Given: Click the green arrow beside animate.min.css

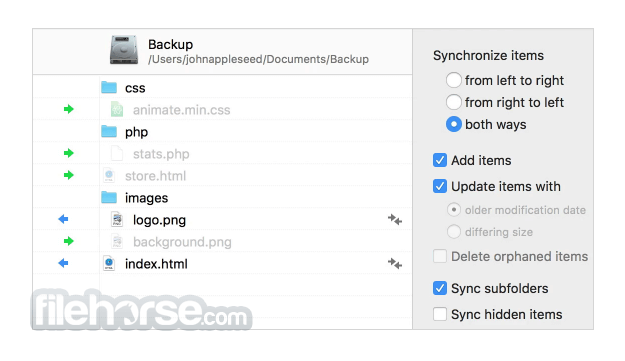Looking at the screenshot, I should click(x=69, y=109).
